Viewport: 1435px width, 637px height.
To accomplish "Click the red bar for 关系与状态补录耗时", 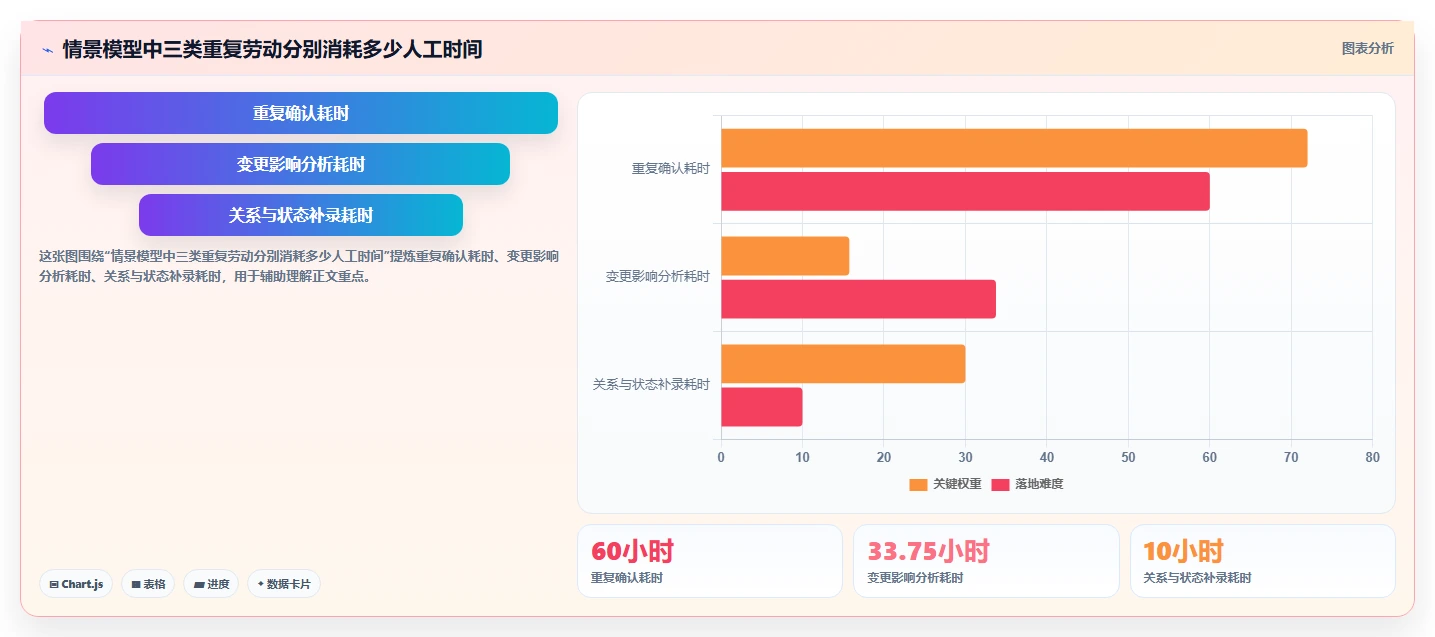I will (x=761, y=407).
